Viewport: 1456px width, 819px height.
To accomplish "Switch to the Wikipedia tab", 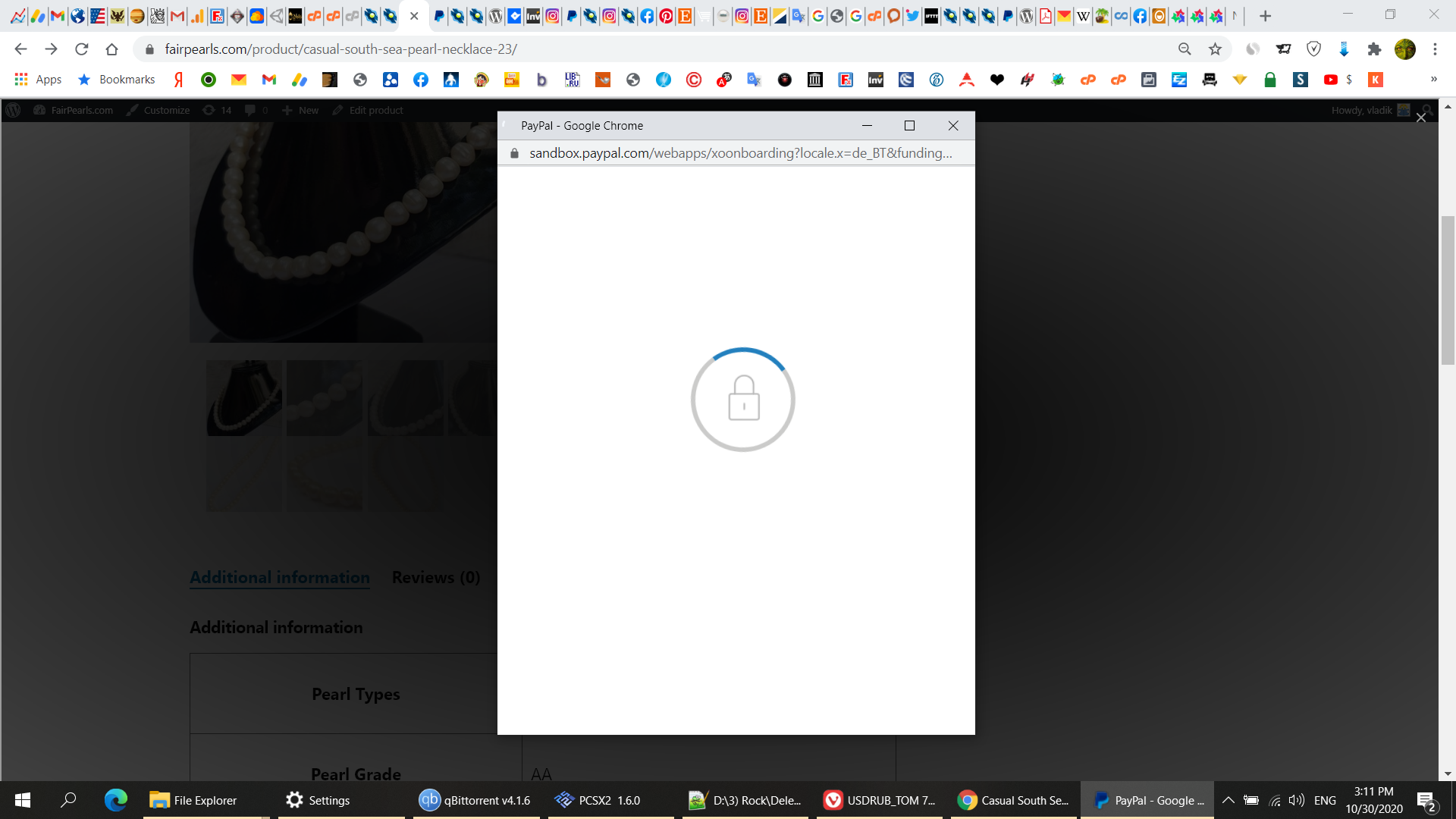I will (x=1083, y=16).
